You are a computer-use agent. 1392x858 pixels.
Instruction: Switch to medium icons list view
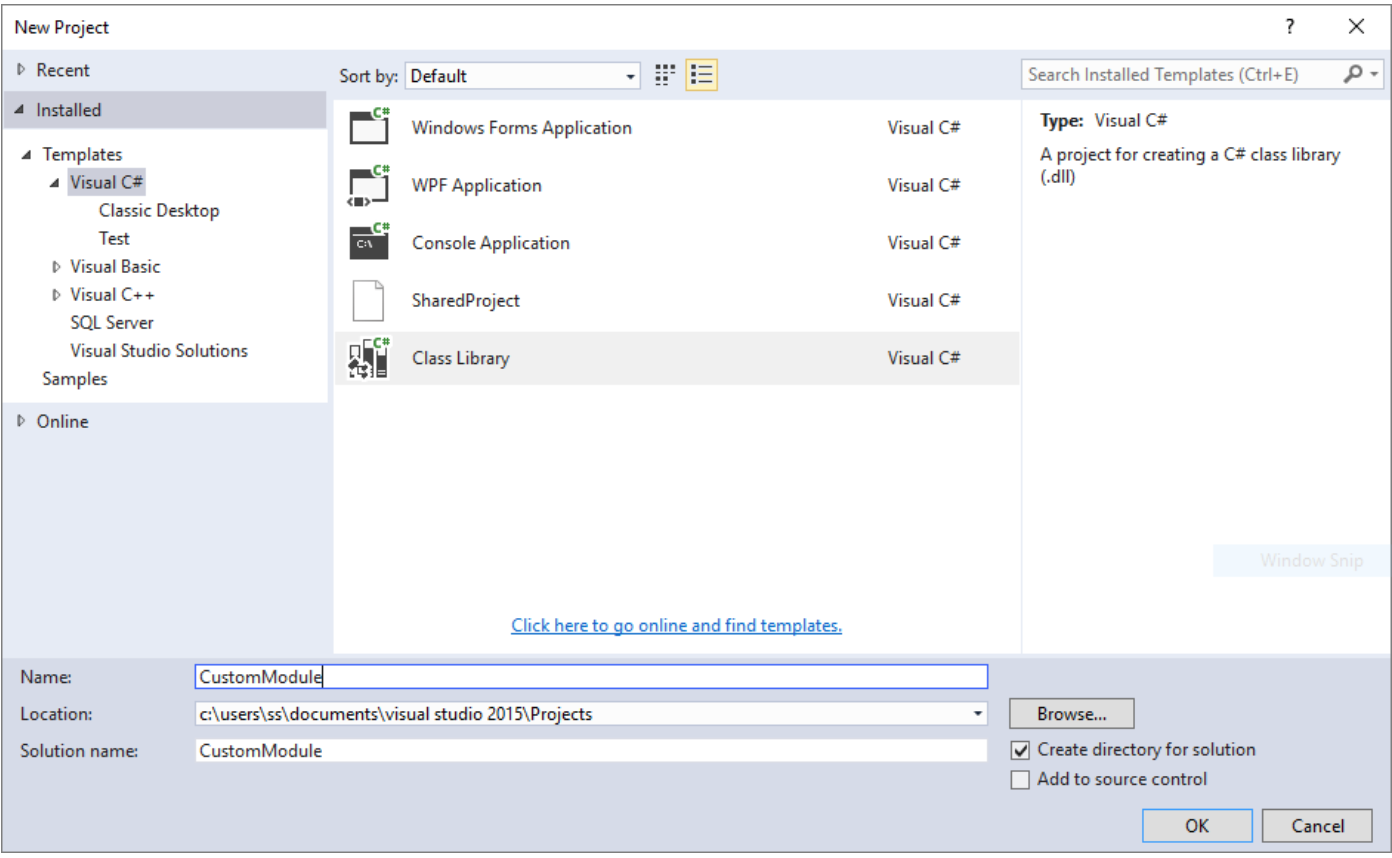(x=702, y=75)
